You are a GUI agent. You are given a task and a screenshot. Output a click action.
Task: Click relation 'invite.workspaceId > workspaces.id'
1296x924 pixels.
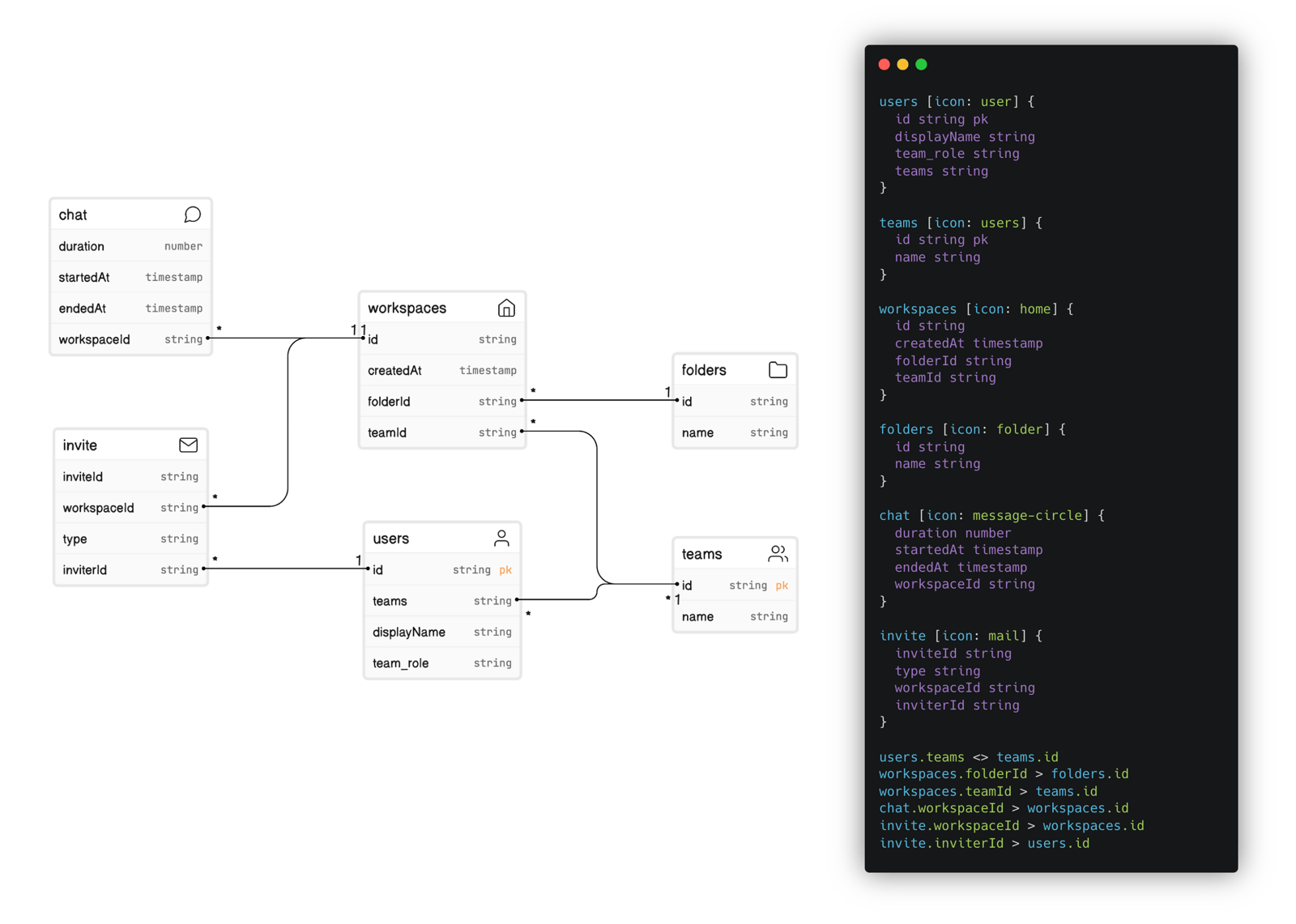(1012, 826)
